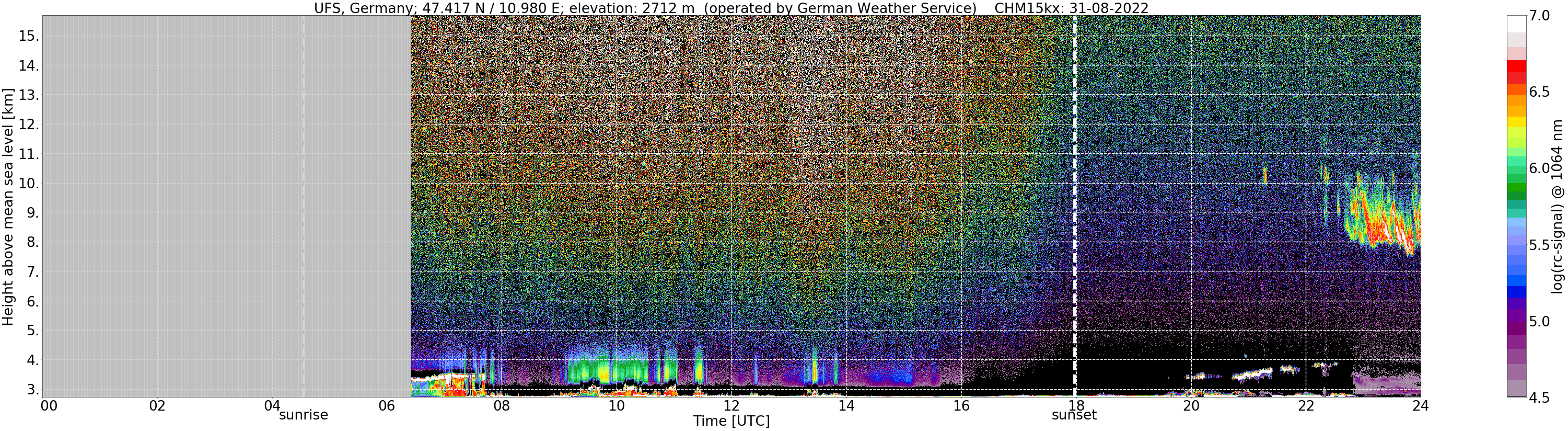Viewport: 1568px width, 431px height.
Task: Click the '22' time axis tick label
Action: 1306,406
